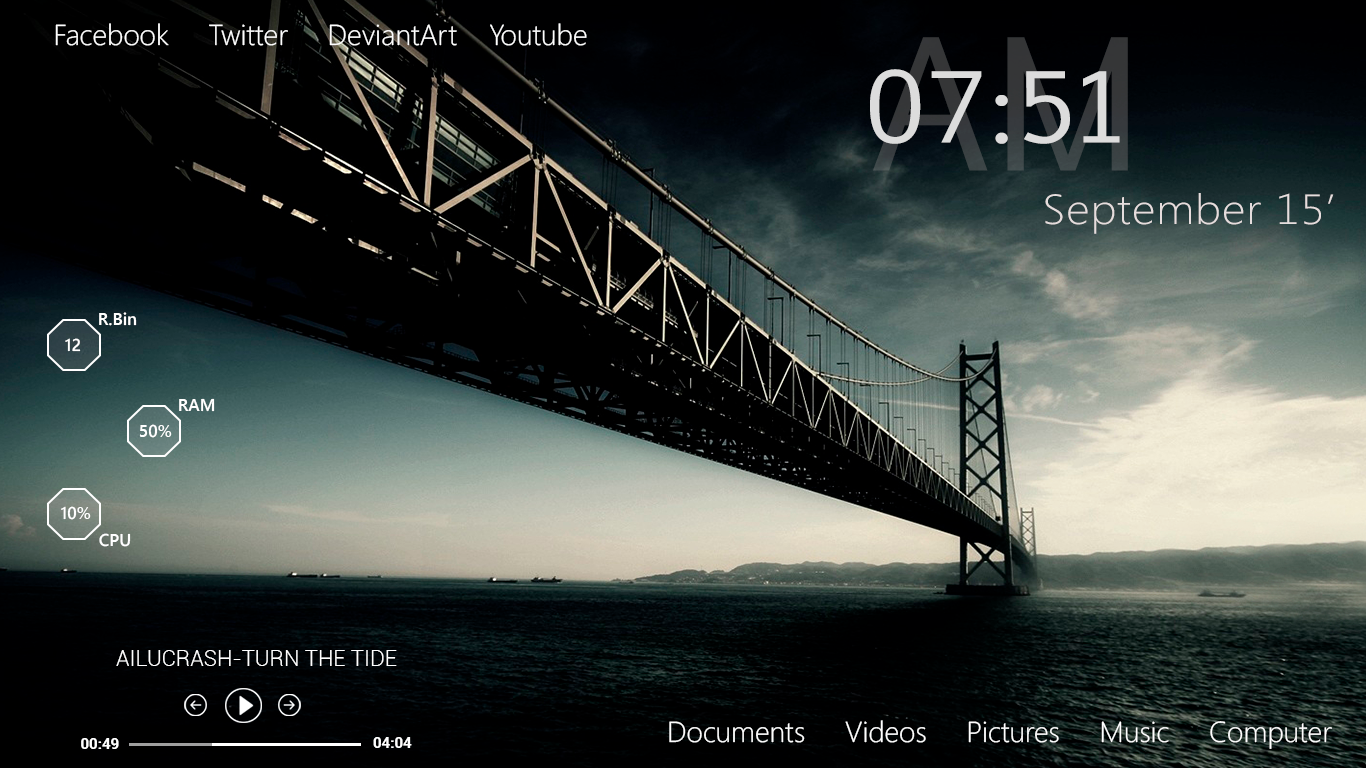Click the CPU usage octagon showing 10%
The width and height of the screenshot is (1366, 768).
coord(74,514)
